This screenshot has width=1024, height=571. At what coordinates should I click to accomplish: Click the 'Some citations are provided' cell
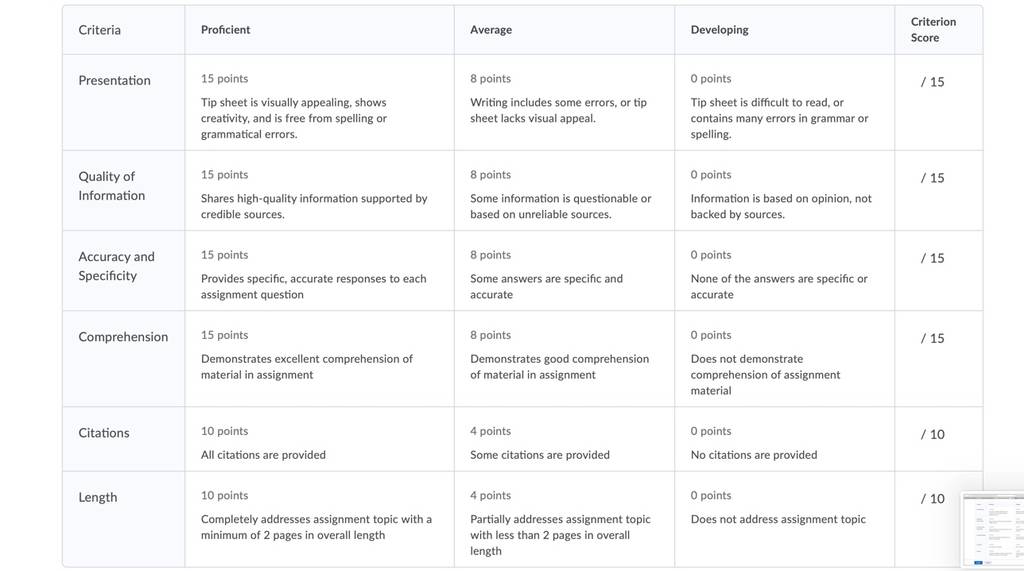(564, 440)
